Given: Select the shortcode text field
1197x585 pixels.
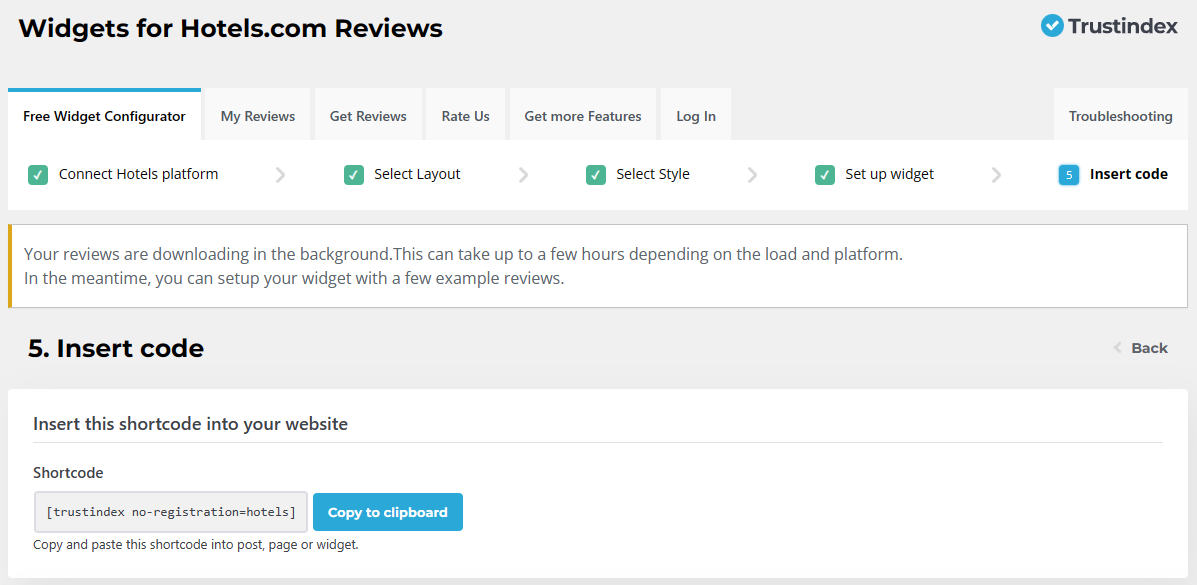Looking at the screenshot, I should tap(170, 511).
